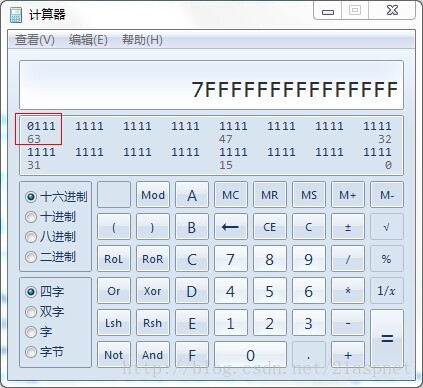Click the M- memory subtract button
Screen dimensions: 423x388
pyautogui.click(x=387, y=195)
